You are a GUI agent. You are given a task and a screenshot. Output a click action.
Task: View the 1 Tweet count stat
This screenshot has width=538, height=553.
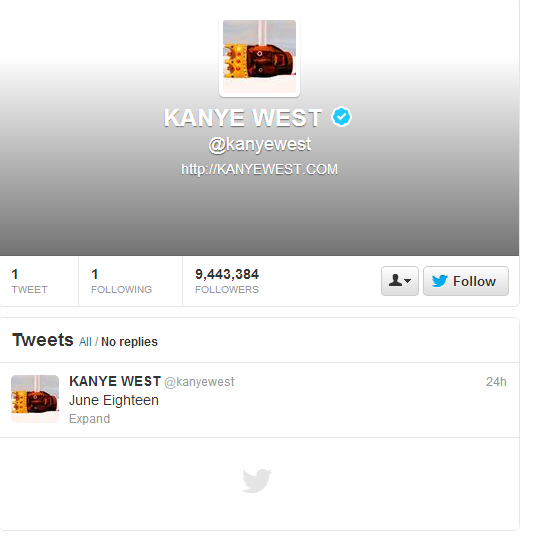pos(29,281)
